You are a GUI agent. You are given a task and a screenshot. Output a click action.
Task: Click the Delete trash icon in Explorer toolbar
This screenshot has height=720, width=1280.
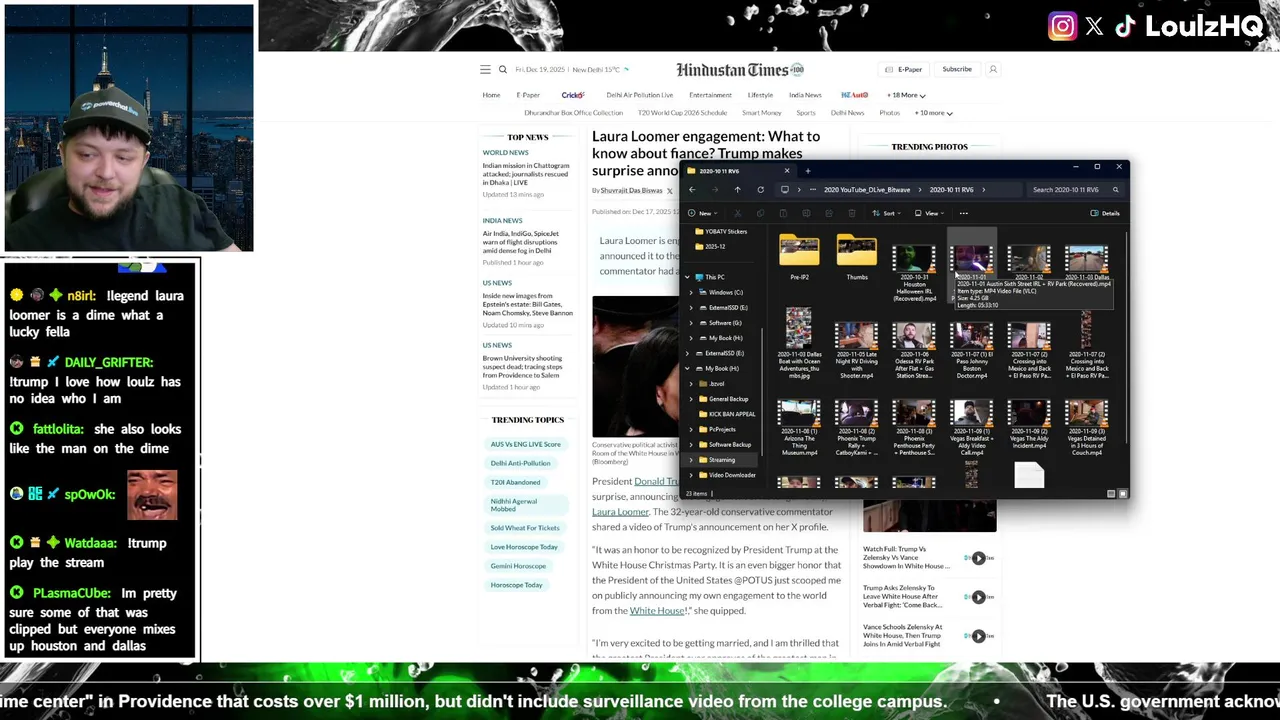(852, 213)
